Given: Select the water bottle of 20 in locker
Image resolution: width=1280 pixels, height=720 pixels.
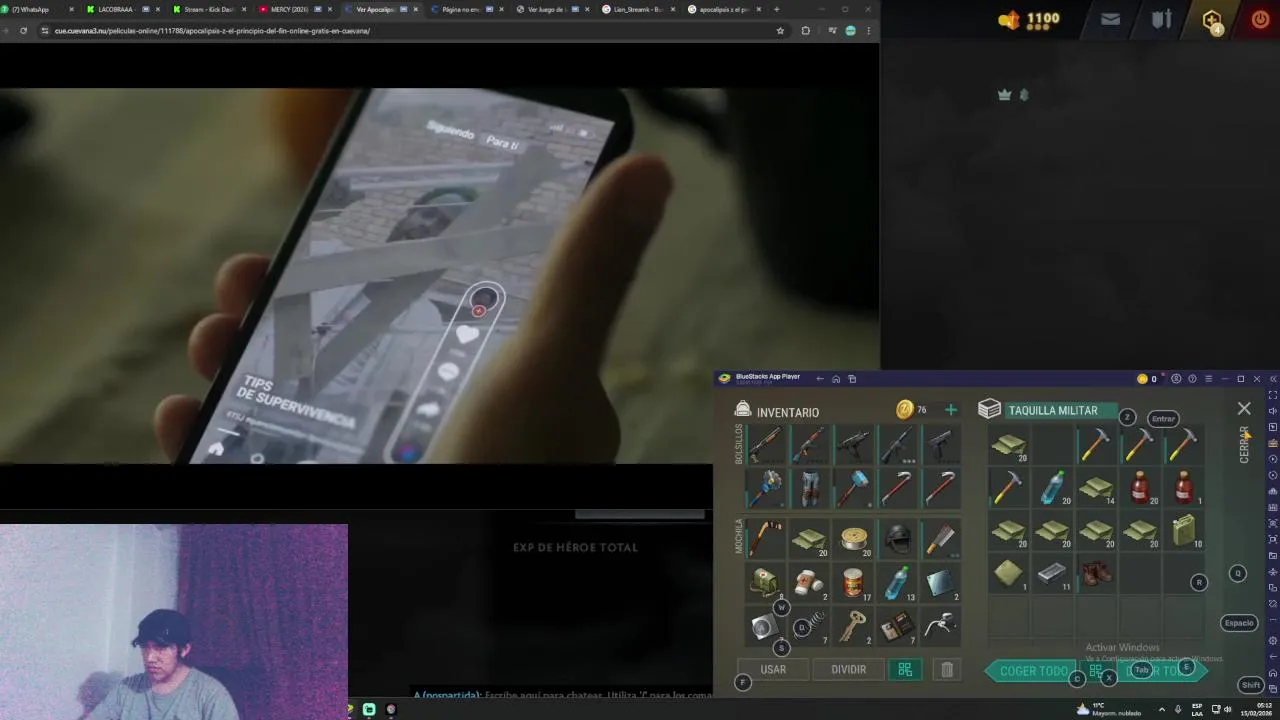Looking at the screenshot, I should [x=1052, y=488].
